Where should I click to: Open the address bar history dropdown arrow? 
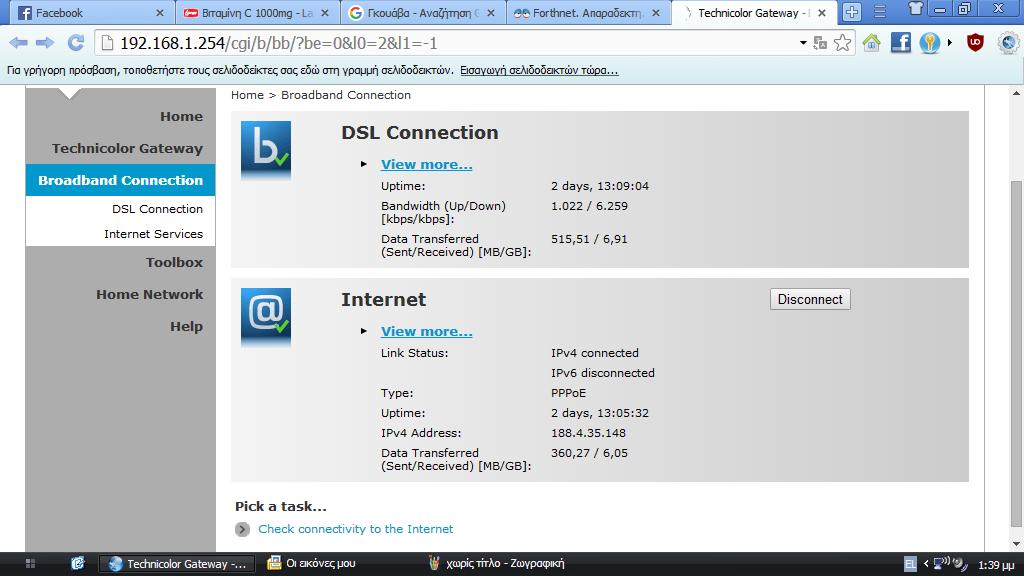click(803, 43)
